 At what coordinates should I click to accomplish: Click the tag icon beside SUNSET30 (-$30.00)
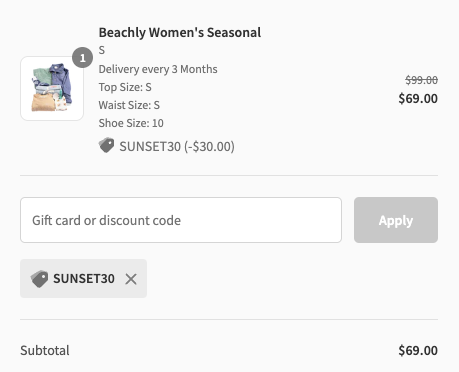107,145
